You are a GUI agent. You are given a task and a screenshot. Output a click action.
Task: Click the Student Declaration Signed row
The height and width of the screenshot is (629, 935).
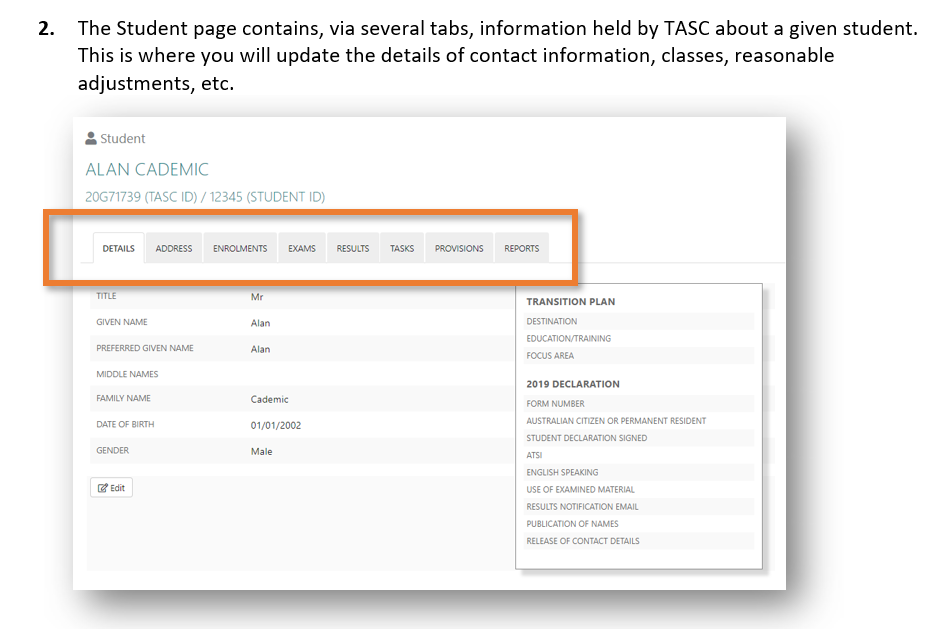coord(586,438)
